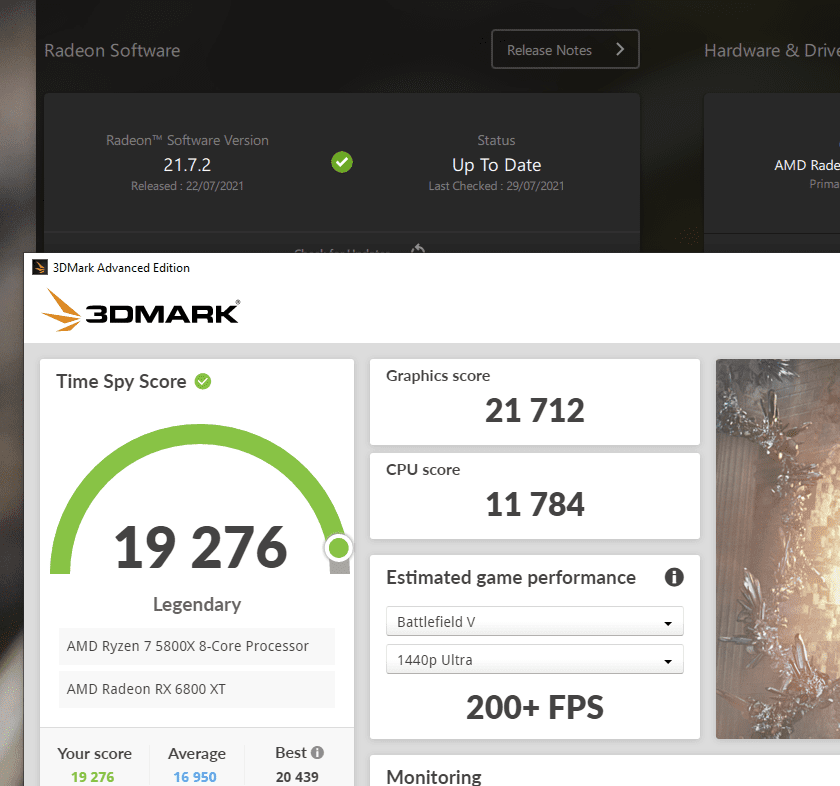The height and width of the screenshot is (786, 840).
Task: Click the Time Spy benchmark thumbnail image
Action: 778,549
